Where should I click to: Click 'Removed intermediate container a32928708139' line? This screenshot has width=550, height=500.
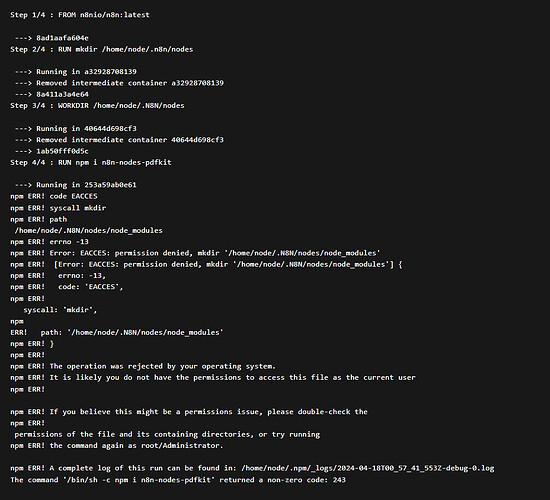click(x=119, y=83)
